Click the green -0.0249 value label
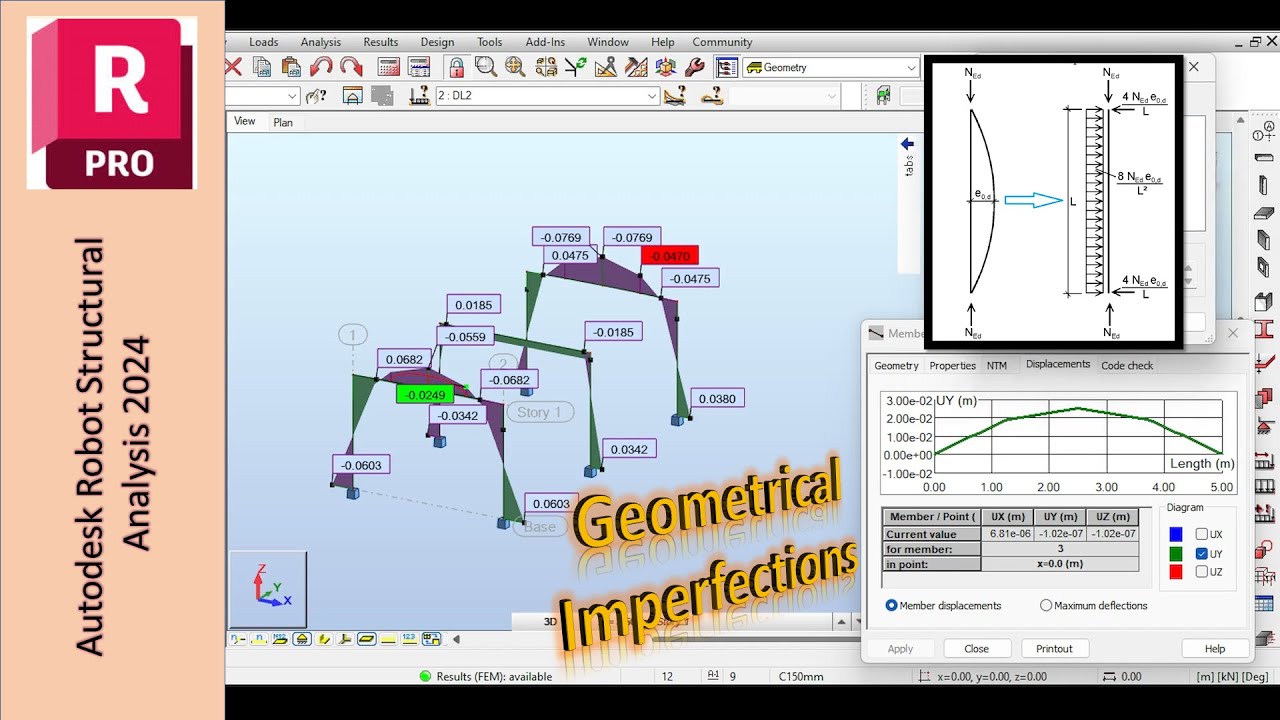The width and height of the screenshot is (1280, 720). [x=426, y=395]
